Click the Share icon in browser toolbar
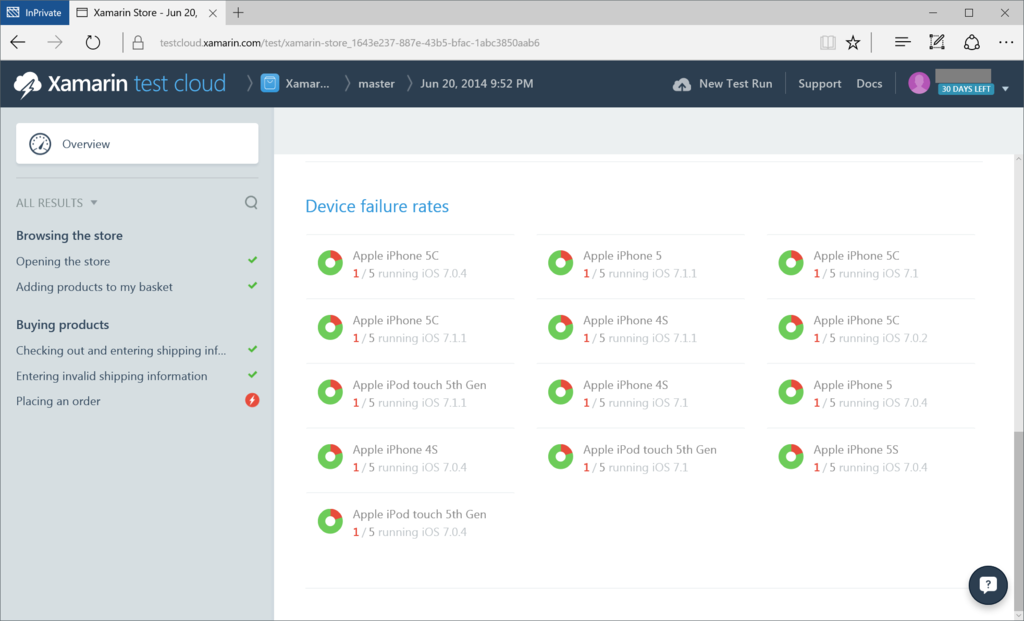This screenshot has height=621, width=1024. [972, 42]
